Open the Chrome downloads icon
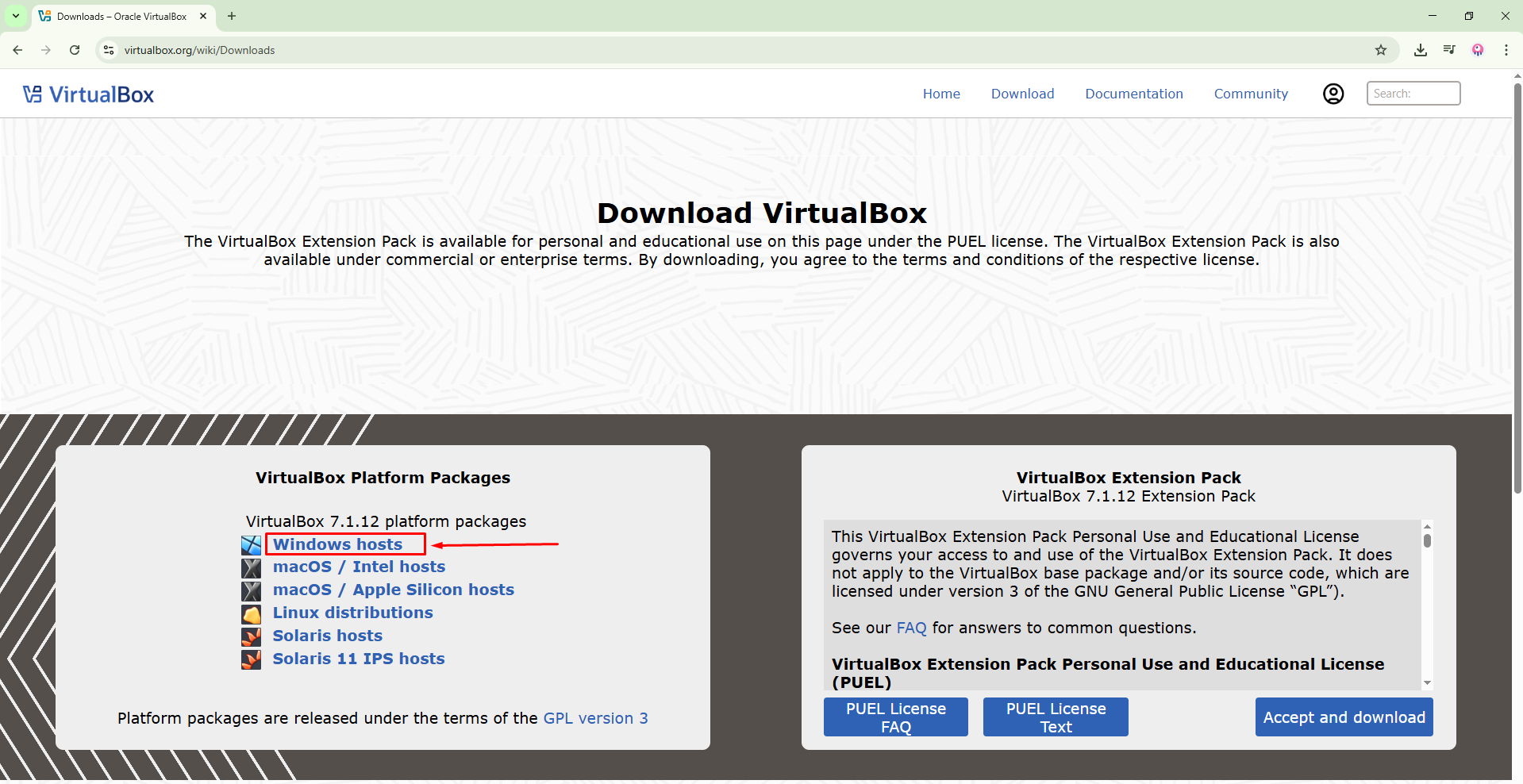Viewport: 1523px width, 784px height. tap(1421, 50)
